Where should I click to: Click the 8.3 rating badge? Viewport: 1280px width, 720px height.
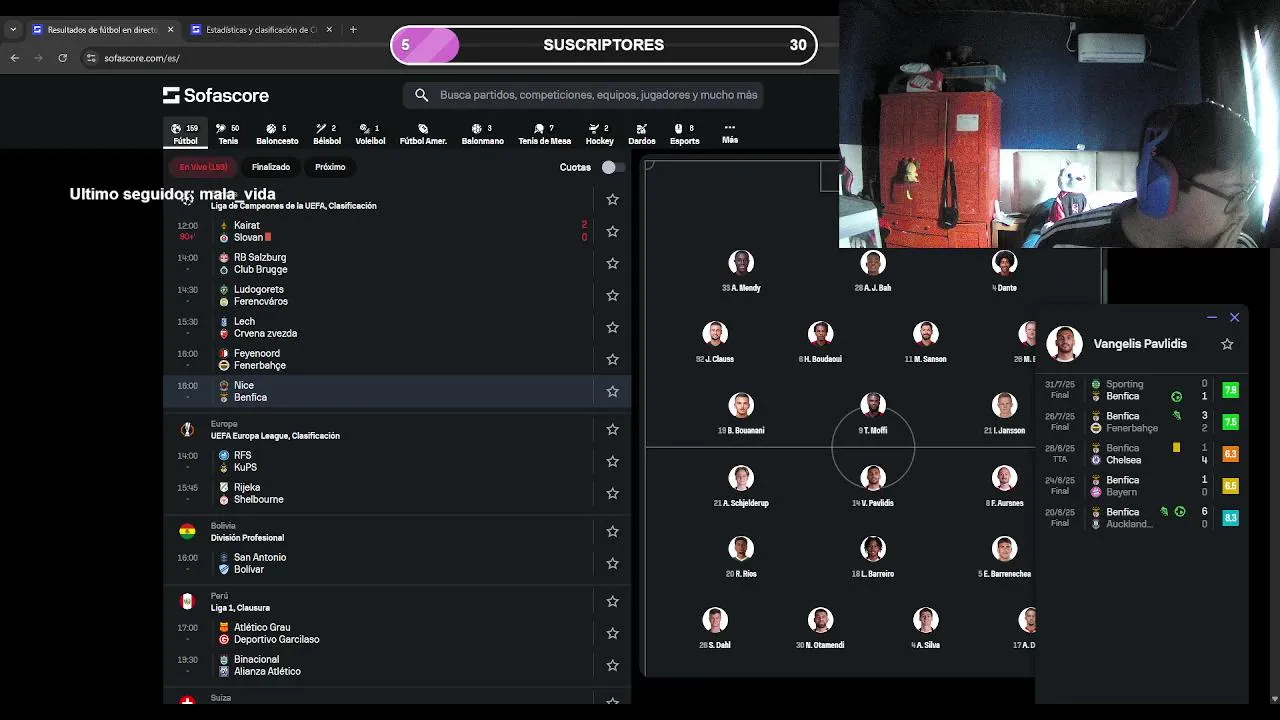point(1230,518)
